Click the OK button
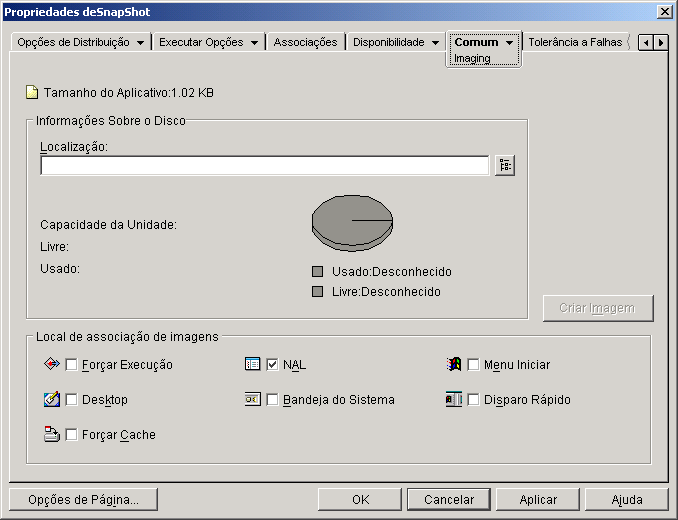This screenshot has width=678, height=520. (360, 500)
